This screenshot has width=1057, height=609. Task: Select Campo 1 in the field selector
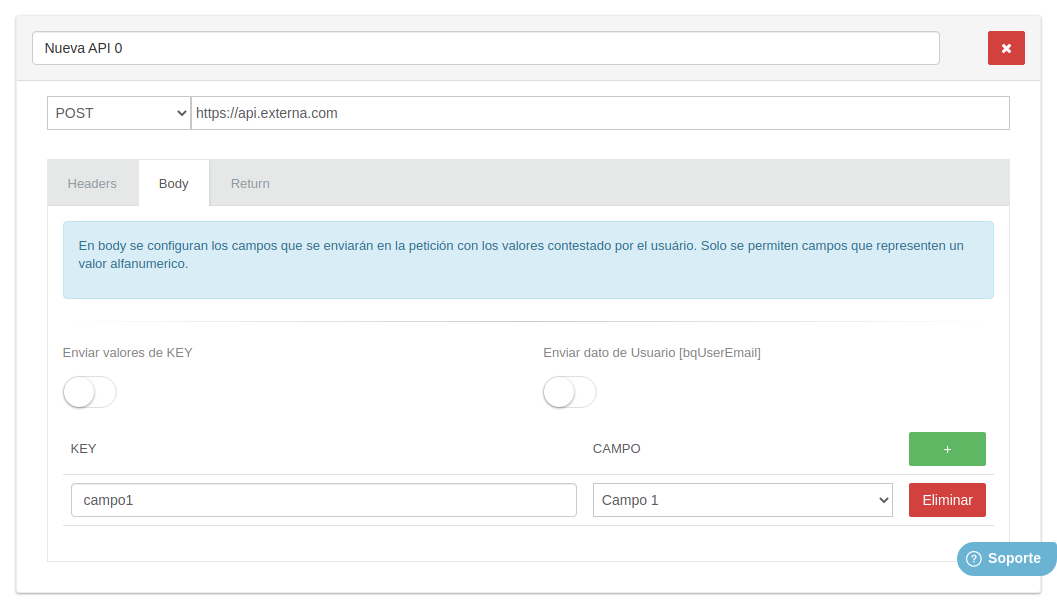pos(741,499)
